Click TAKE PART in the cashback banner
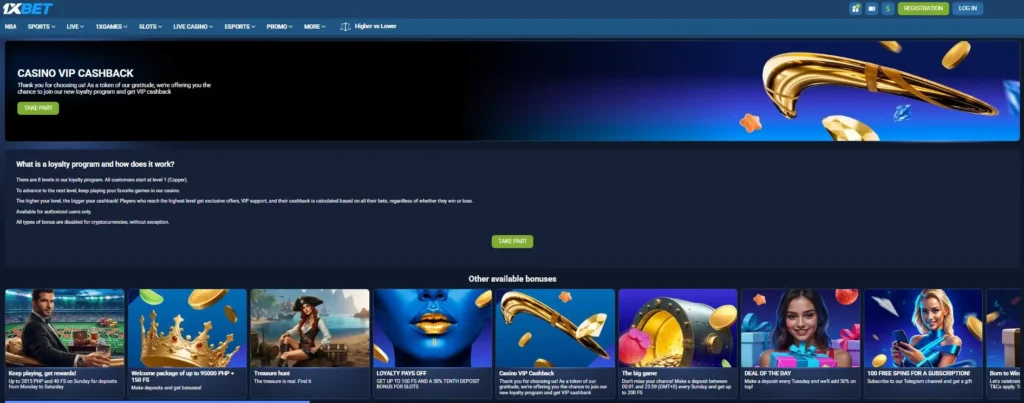 (x=38, y=108)
